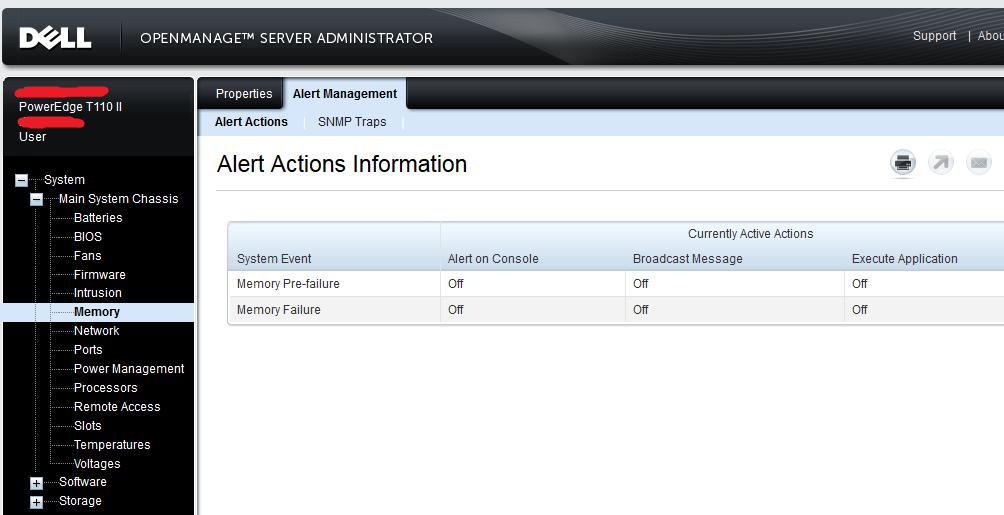Click Memory Failure Alert on Console value
This screenshot has width=1004, height=515.
[456, 310]
